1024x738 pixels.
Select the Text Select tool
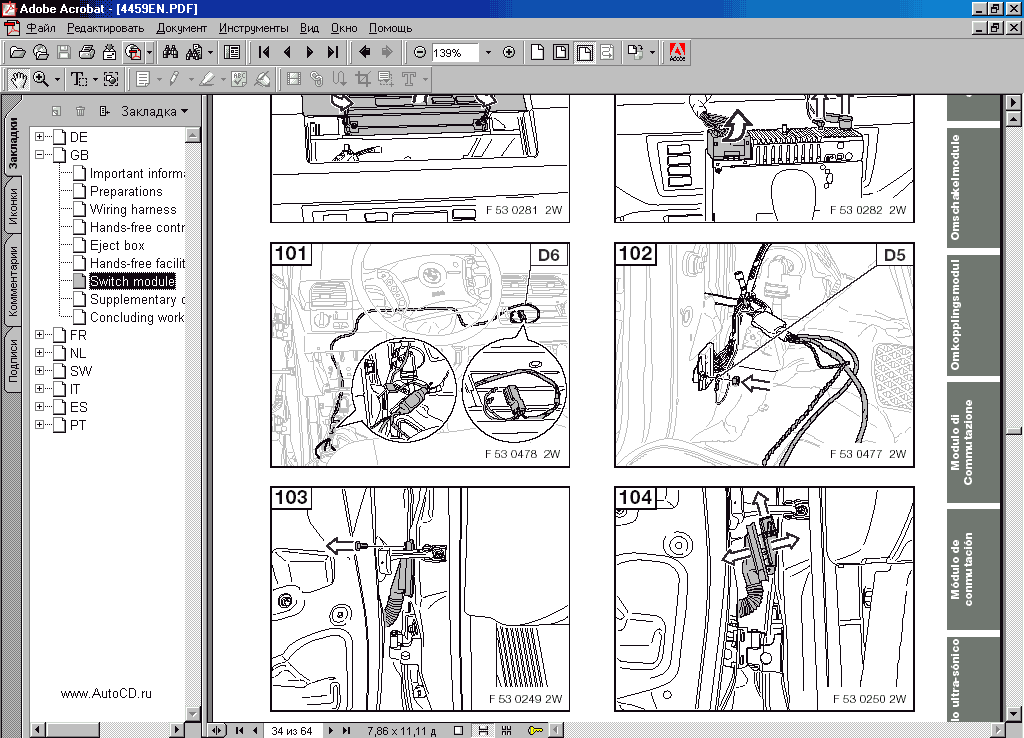(x=79, y=80)
